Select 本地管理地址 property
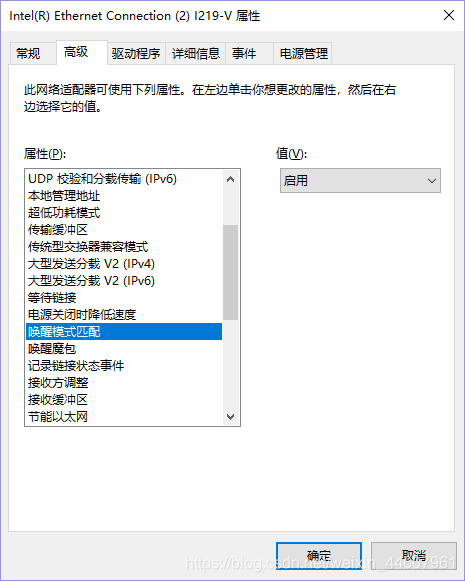 (x=124, y=196)
